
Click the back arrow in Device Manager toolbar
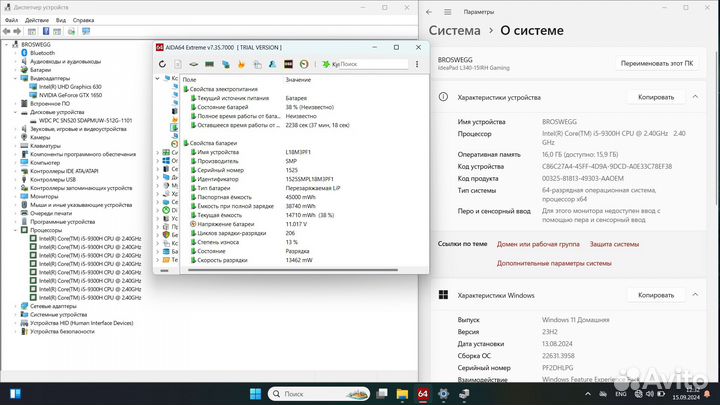pos(8,32)
